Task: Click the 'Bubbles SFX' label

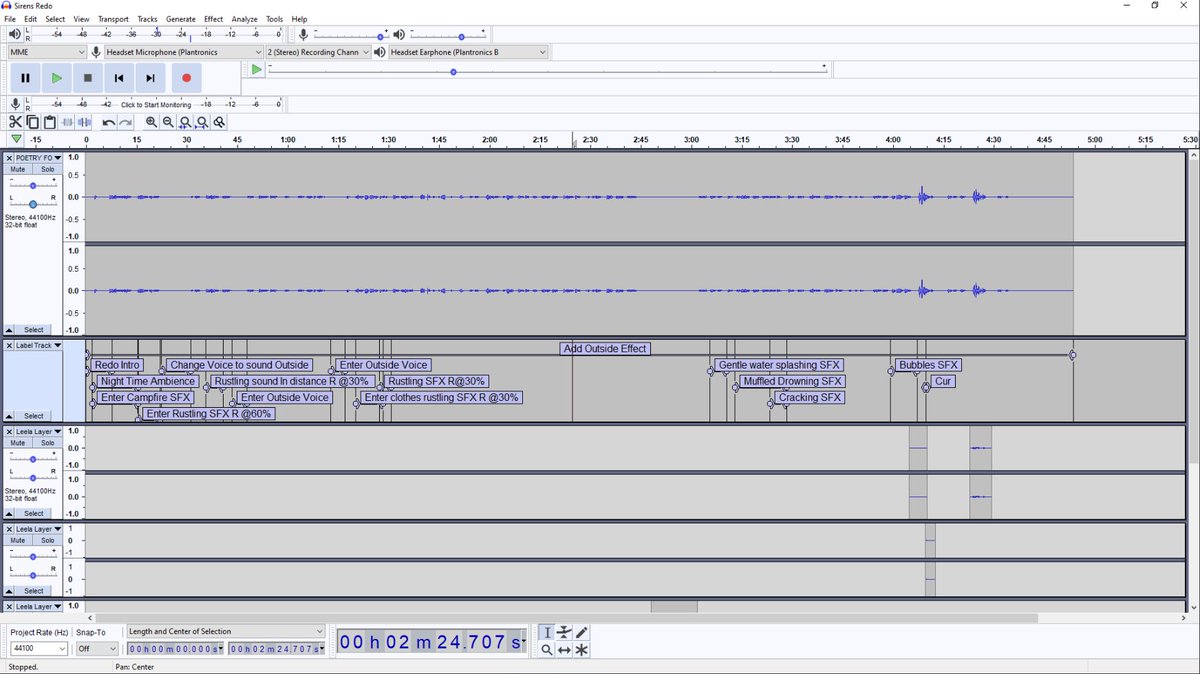Action: pyautogui.click(x=929, y=365)
